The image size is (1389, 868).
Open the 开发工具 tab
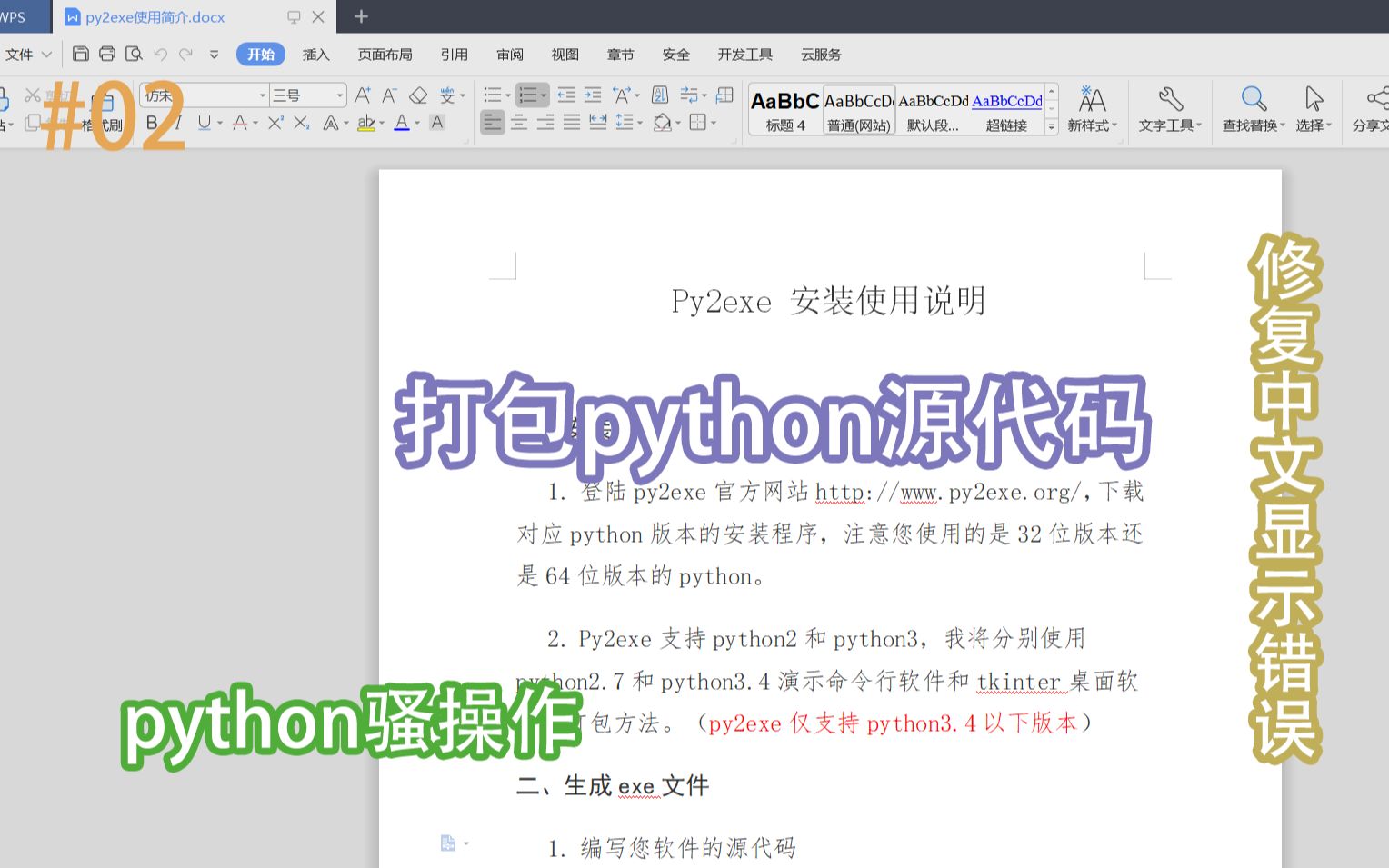(x=744, y=55)
